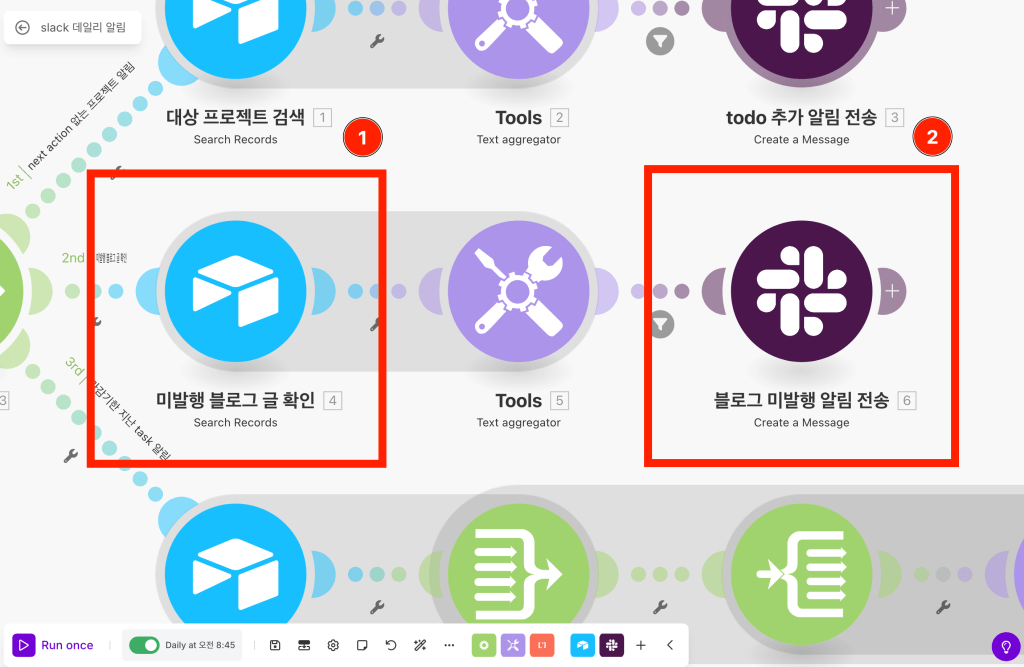Open the more options ellipsis menu
The image size is (1024, 667).
449,645
